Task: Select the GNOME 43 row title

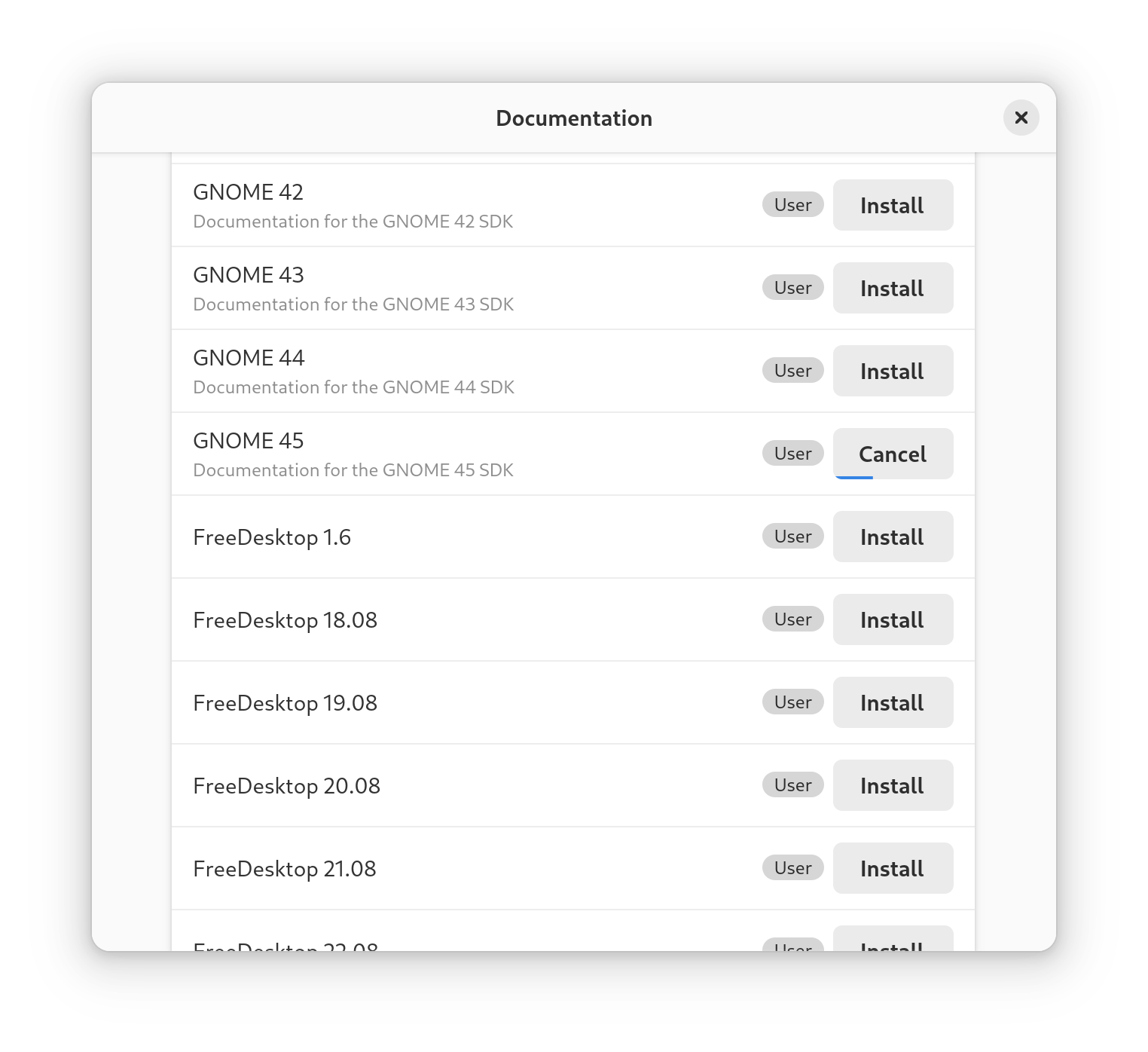Action: coord(249,275)
